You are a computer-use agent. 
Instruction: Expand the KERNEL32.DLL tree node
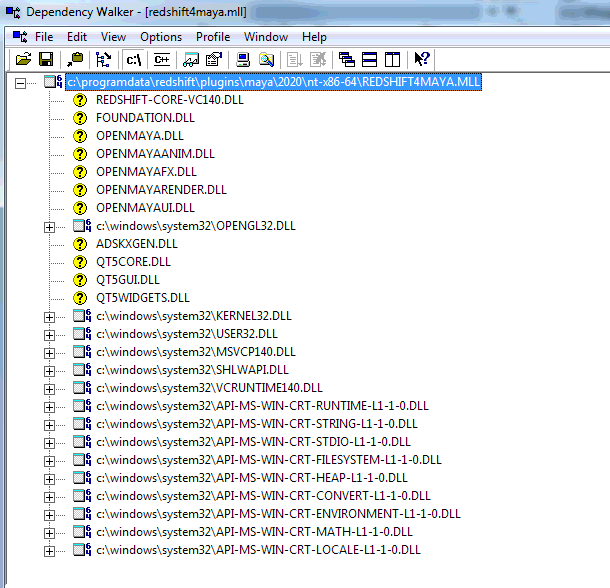point(49,317)
